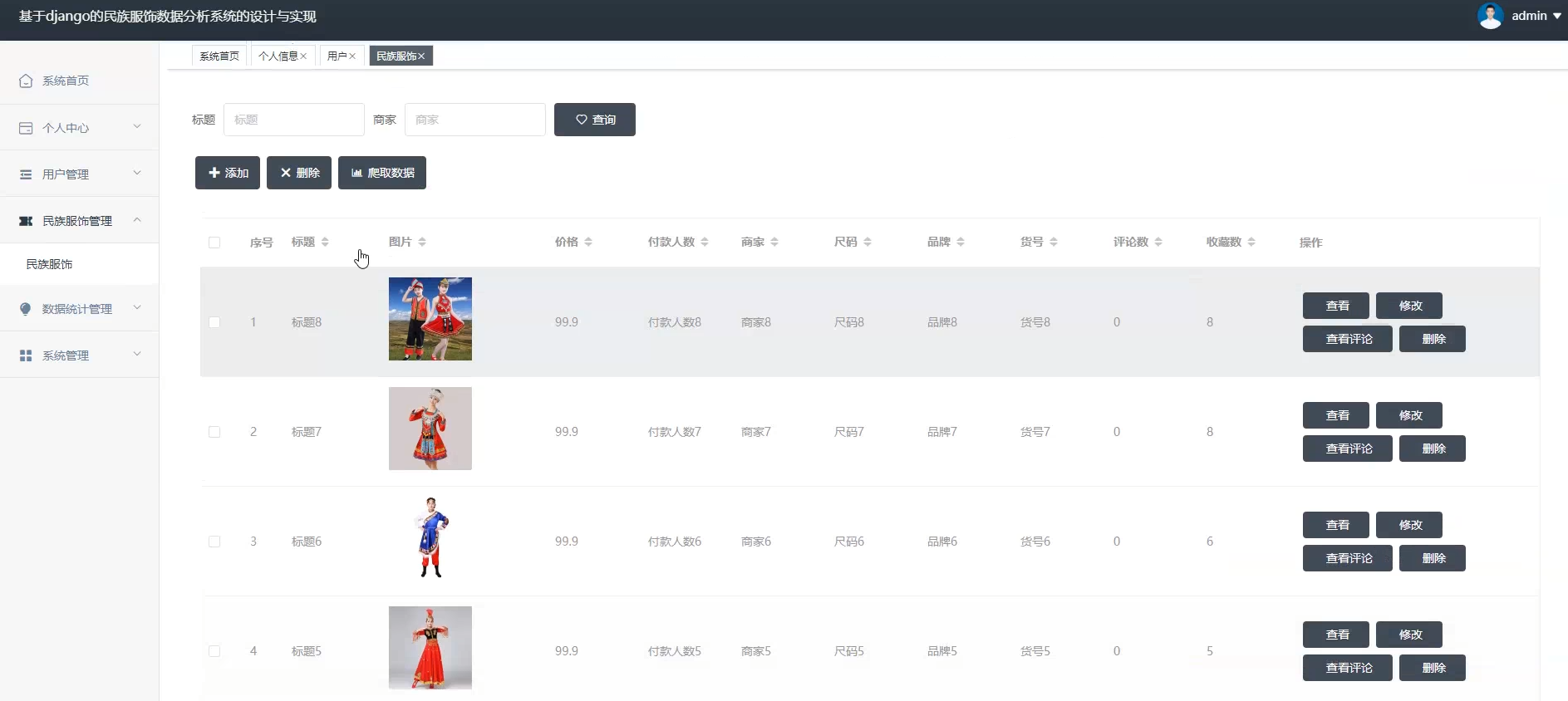The height and width of the screenshot is (701, 1568).
Task: Click the cell text 尺码8
Action: pyautogui.click(x=849, y=322)
